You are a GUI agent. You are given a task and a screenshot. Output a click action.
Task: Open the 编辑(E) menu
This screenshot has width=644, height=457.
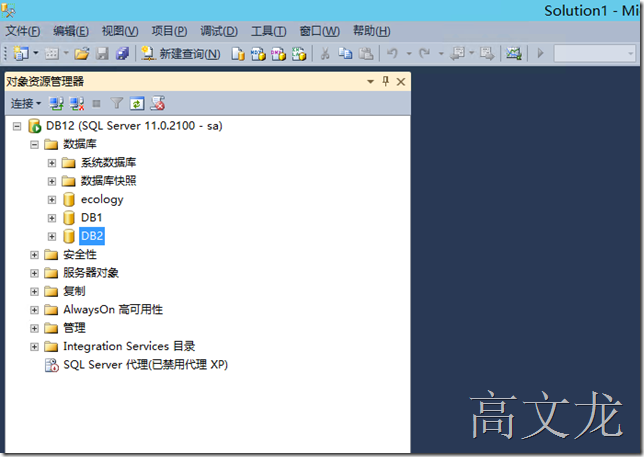pos(71,31)
